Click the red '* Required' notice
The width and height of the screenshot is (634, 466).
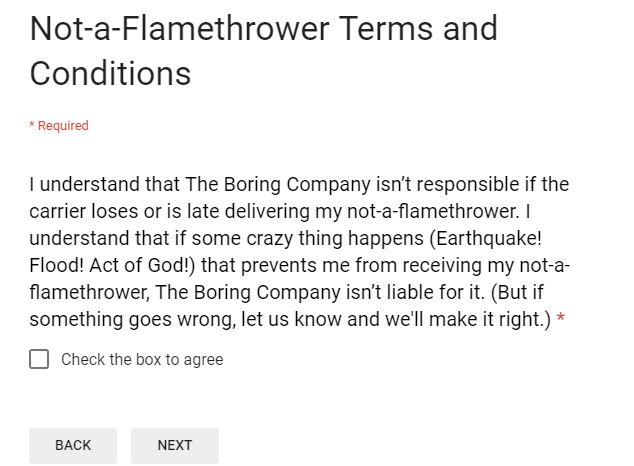[59, 125]
